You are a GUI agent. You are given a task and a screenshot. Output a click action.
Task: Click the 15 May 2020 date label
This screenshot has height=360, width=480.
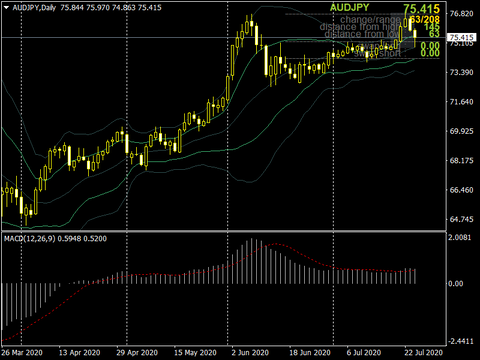point(195,353)
